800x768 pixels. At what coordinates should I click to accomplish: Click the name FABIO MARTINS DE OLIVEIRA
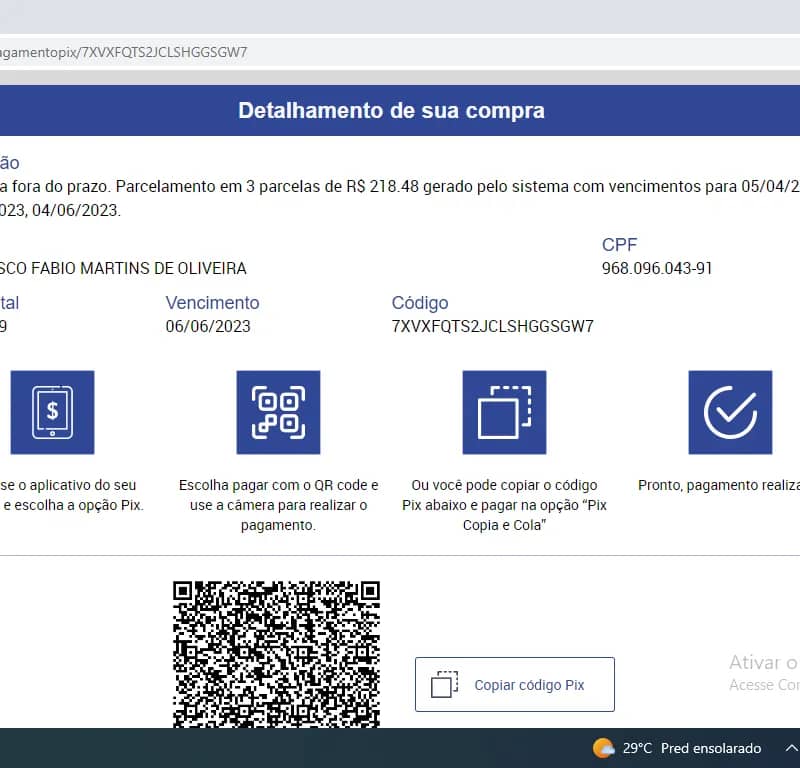point(120,268)
